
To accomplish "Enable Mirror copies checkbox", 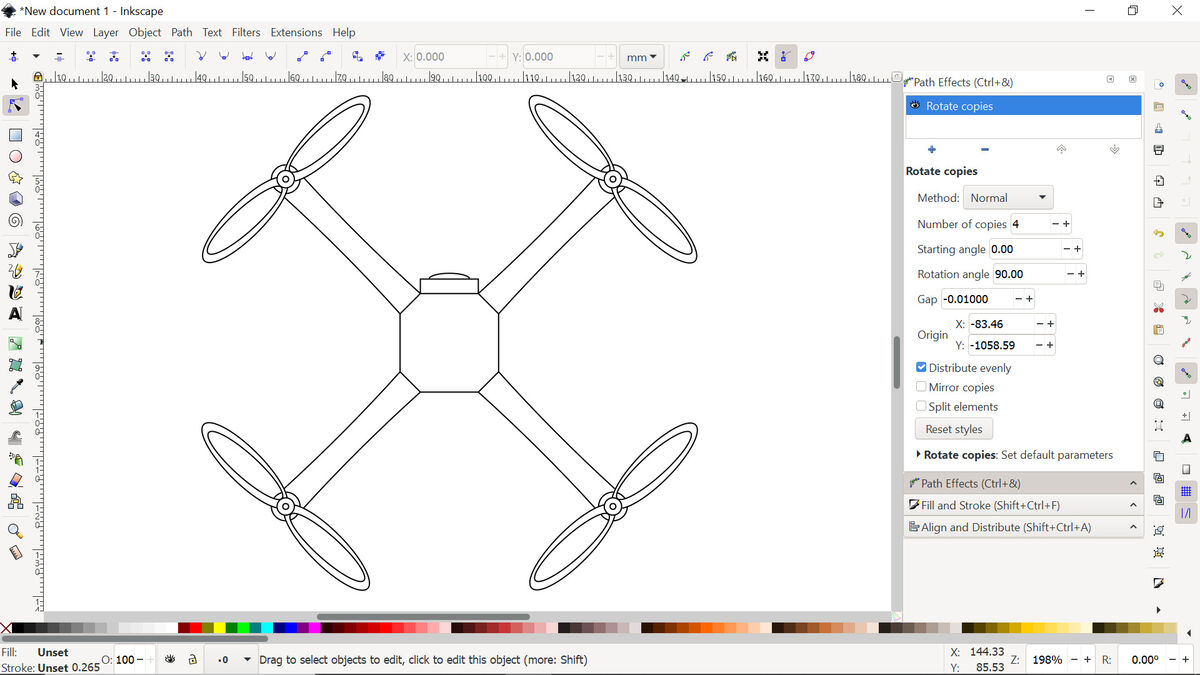I will (x=921, y=387).
